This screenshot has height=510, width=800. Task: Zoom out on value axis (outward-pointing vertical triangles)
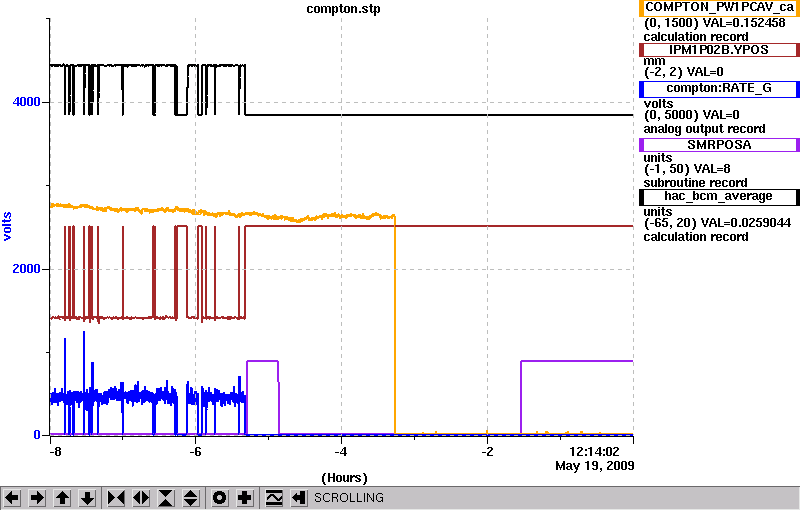(x=191, y=497)
